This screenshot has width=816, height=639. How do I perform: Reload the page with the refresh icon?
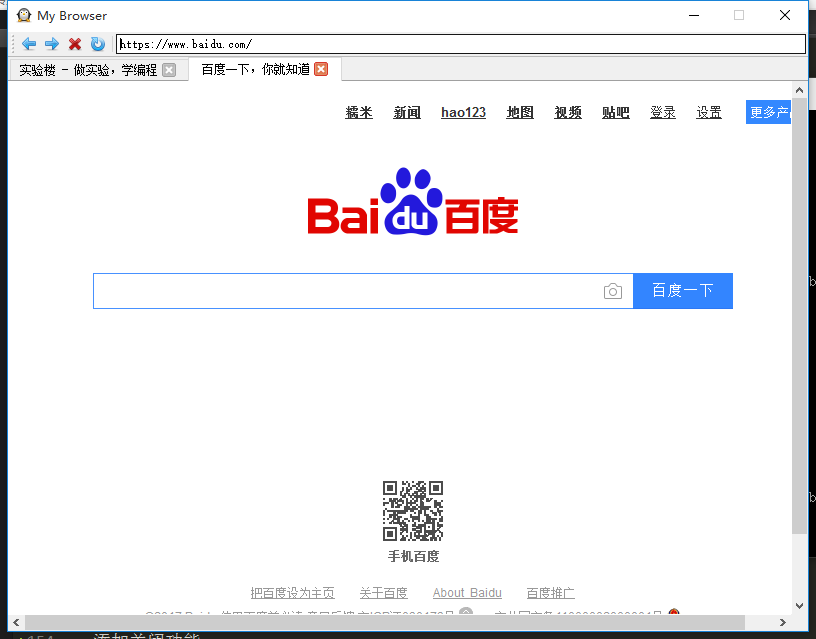click(x=97, y=44)
